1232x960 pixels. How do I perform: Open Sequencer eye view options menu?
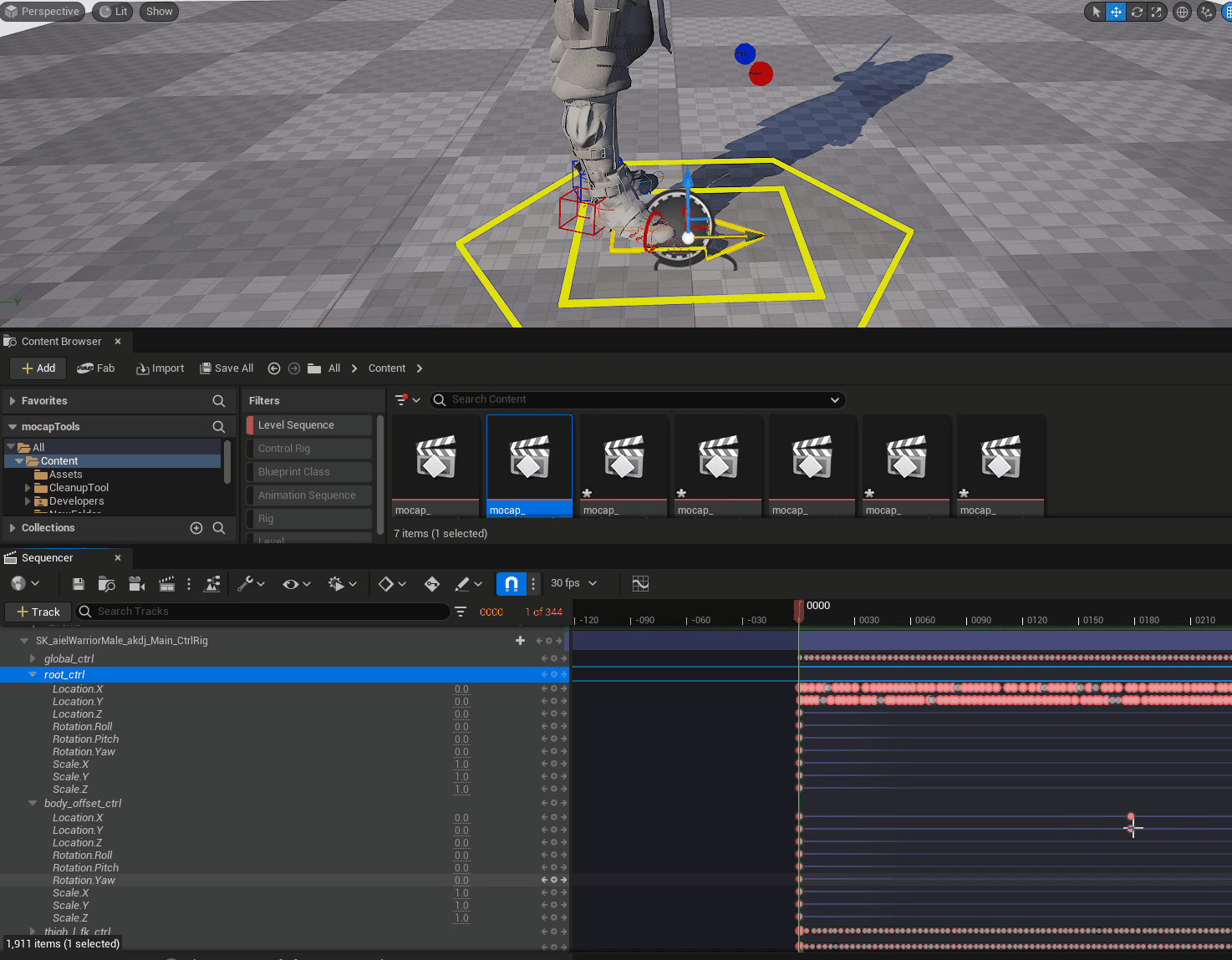pos(297,584)
